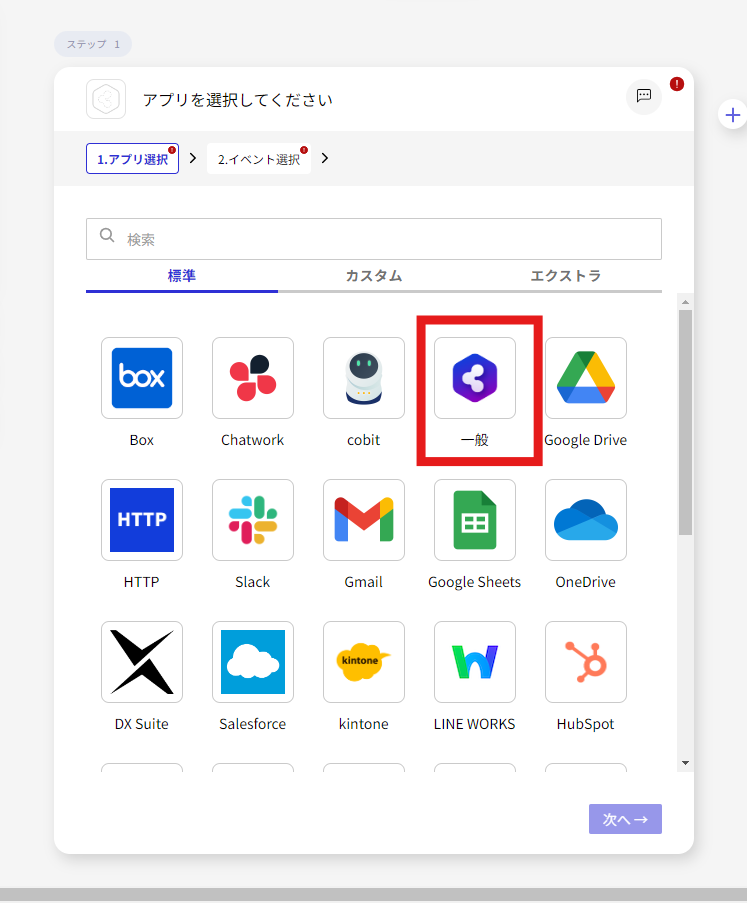
Task: Switch to the 標準 tab
Action: pyautogui.click(x=182, y=276)
